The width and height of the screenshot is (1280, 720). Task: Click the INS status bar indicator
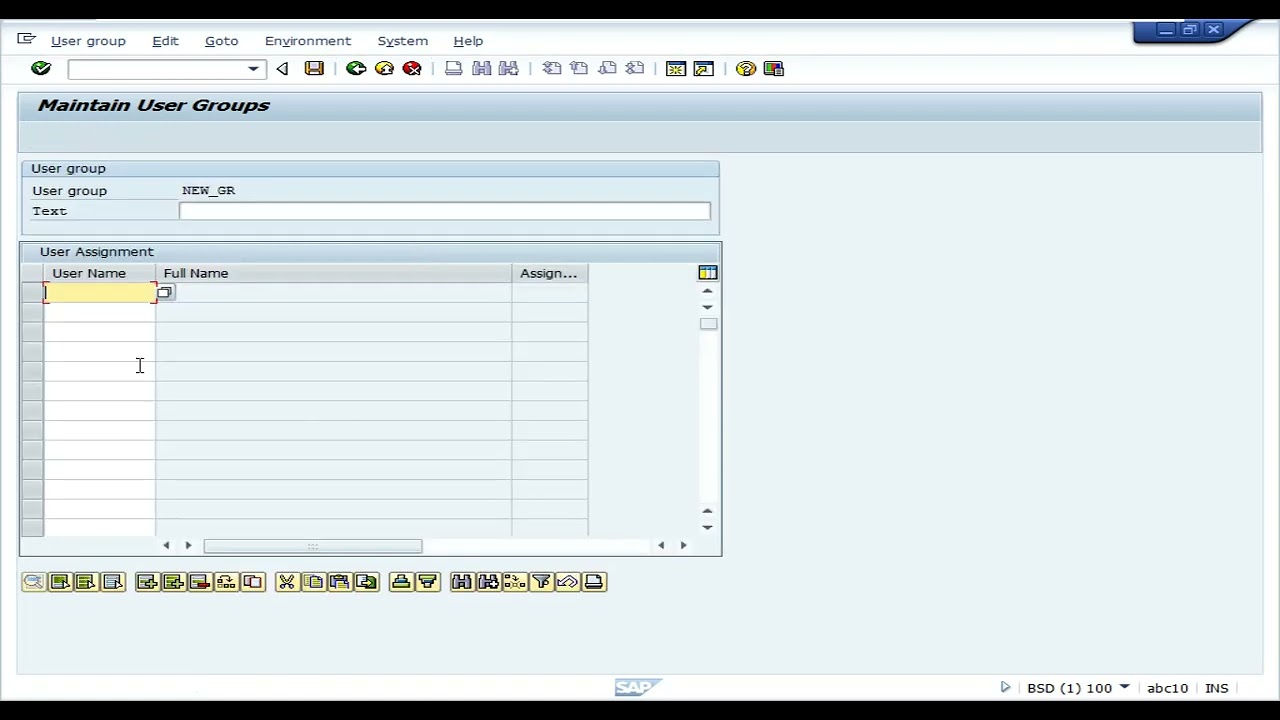click(1216, 688)
